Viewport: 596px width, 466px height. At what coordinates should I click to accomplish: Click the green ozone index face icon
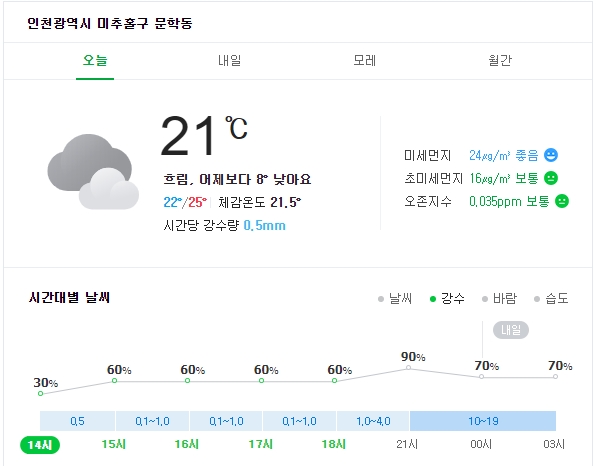coord(562,201)
